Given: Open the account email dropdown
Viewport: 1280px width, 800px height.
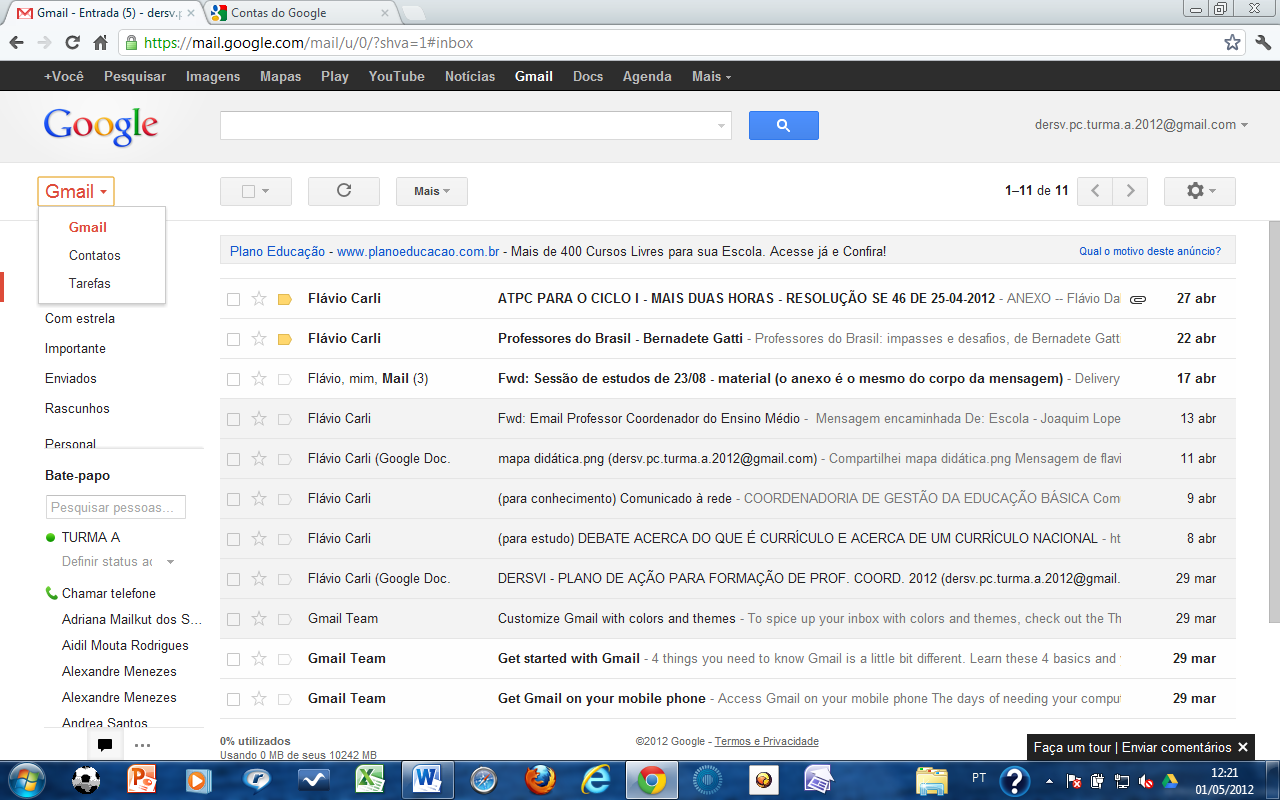Looking at the screenshot, I should (1141, 125).
